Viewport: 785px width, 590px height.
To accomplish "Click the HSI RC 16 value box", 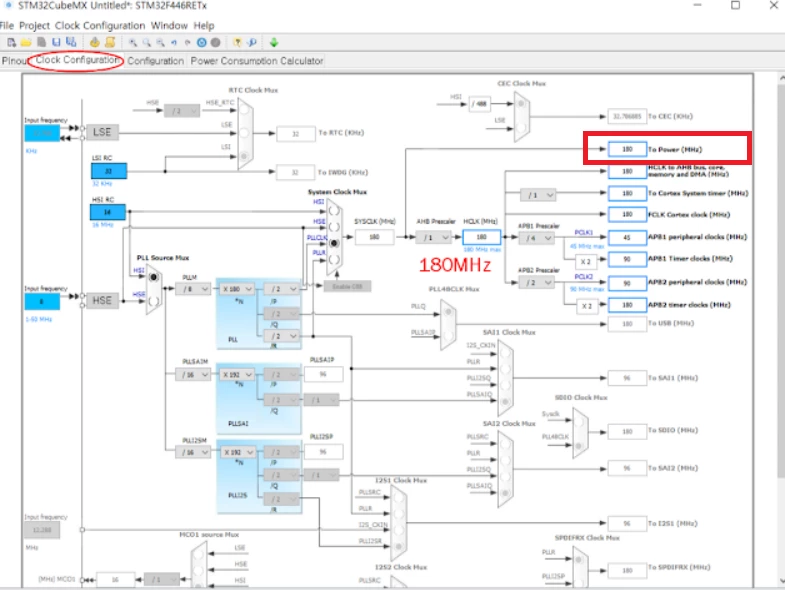I will (108, 212).
